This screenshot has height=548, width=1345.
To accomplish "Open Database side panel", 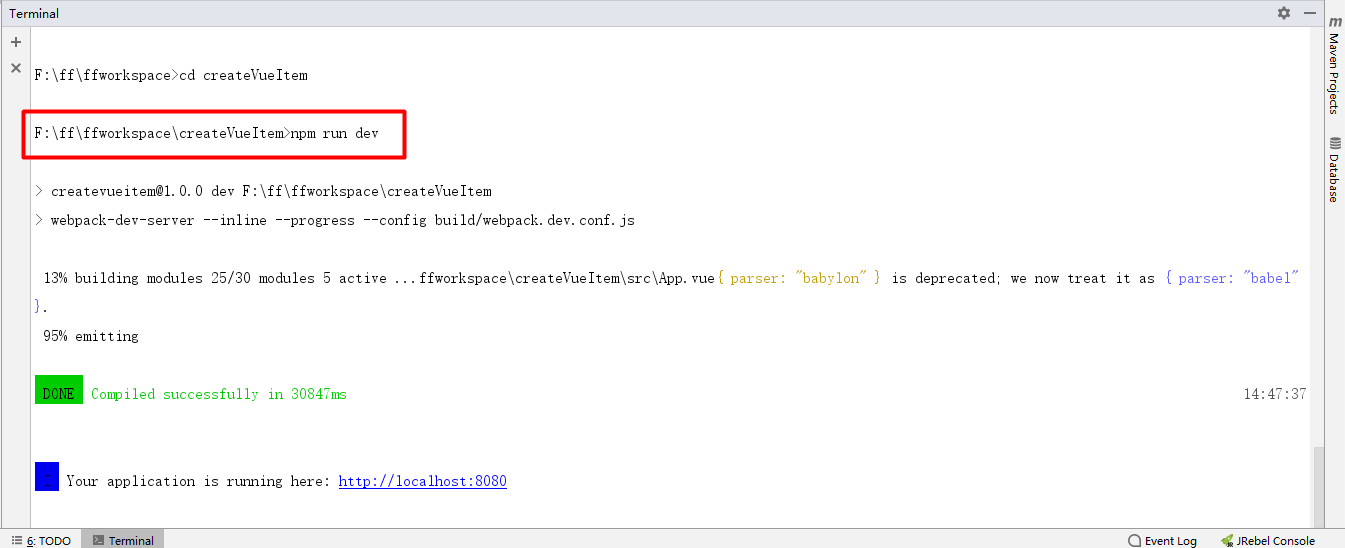I will pyautogui.click(x=1334, y=170).
